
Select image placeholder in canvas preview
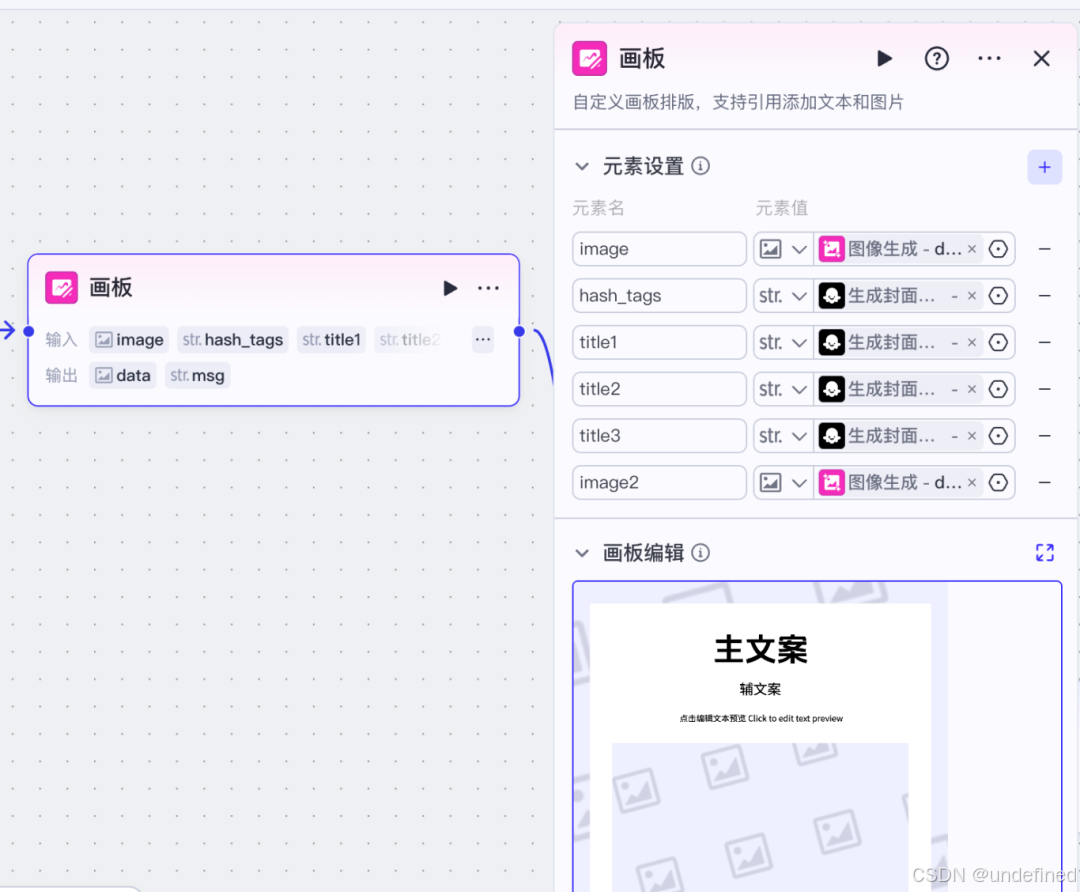760,817
